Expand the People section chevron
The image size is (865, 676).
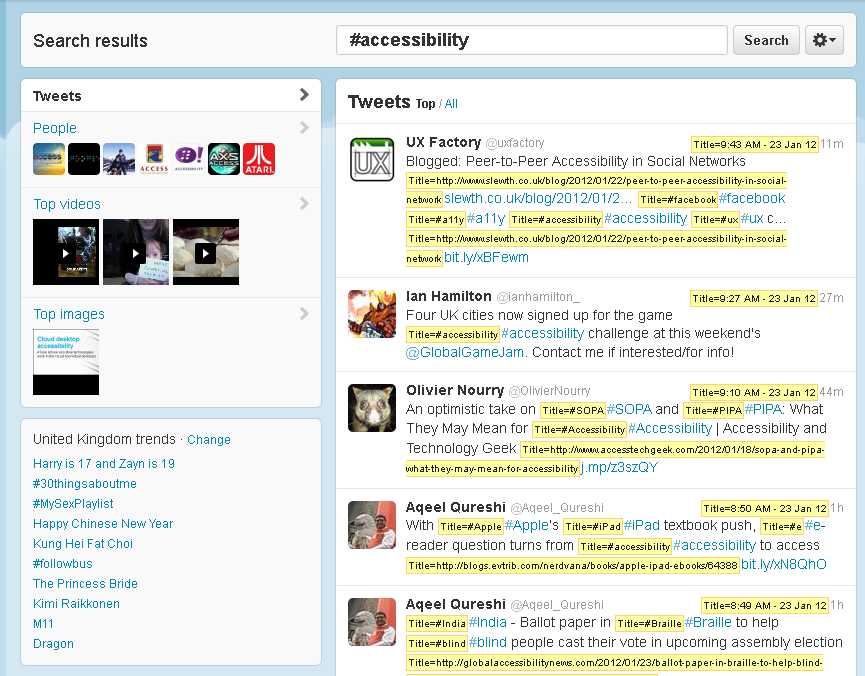tap(304, 128)
